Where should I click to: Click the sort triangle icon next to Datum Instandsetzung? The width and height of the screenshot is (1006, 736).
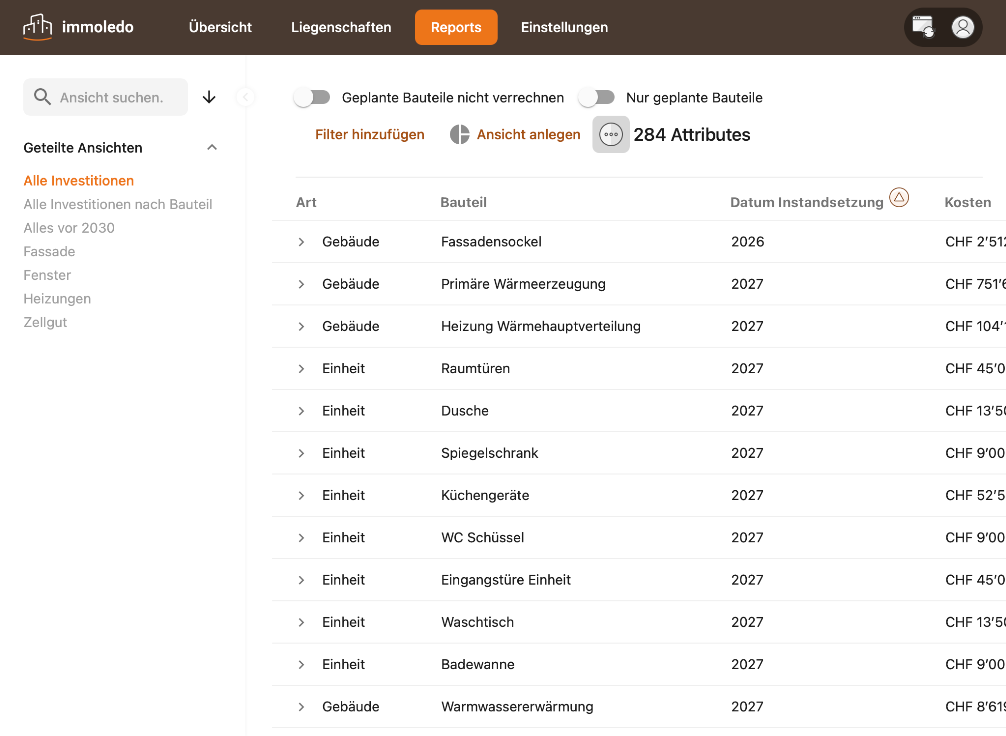point(899,198)
